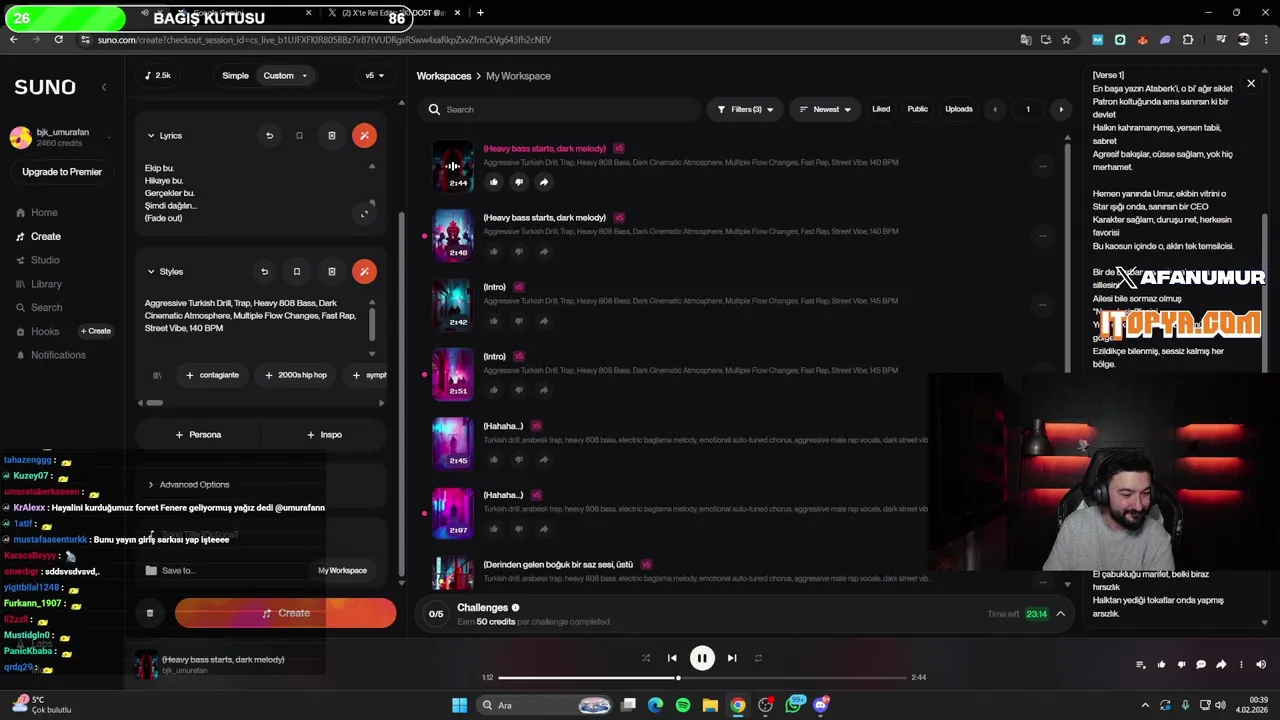Screen dimensions: 1280x720
Task: Open the Windows Start menu
Action: 459,705
